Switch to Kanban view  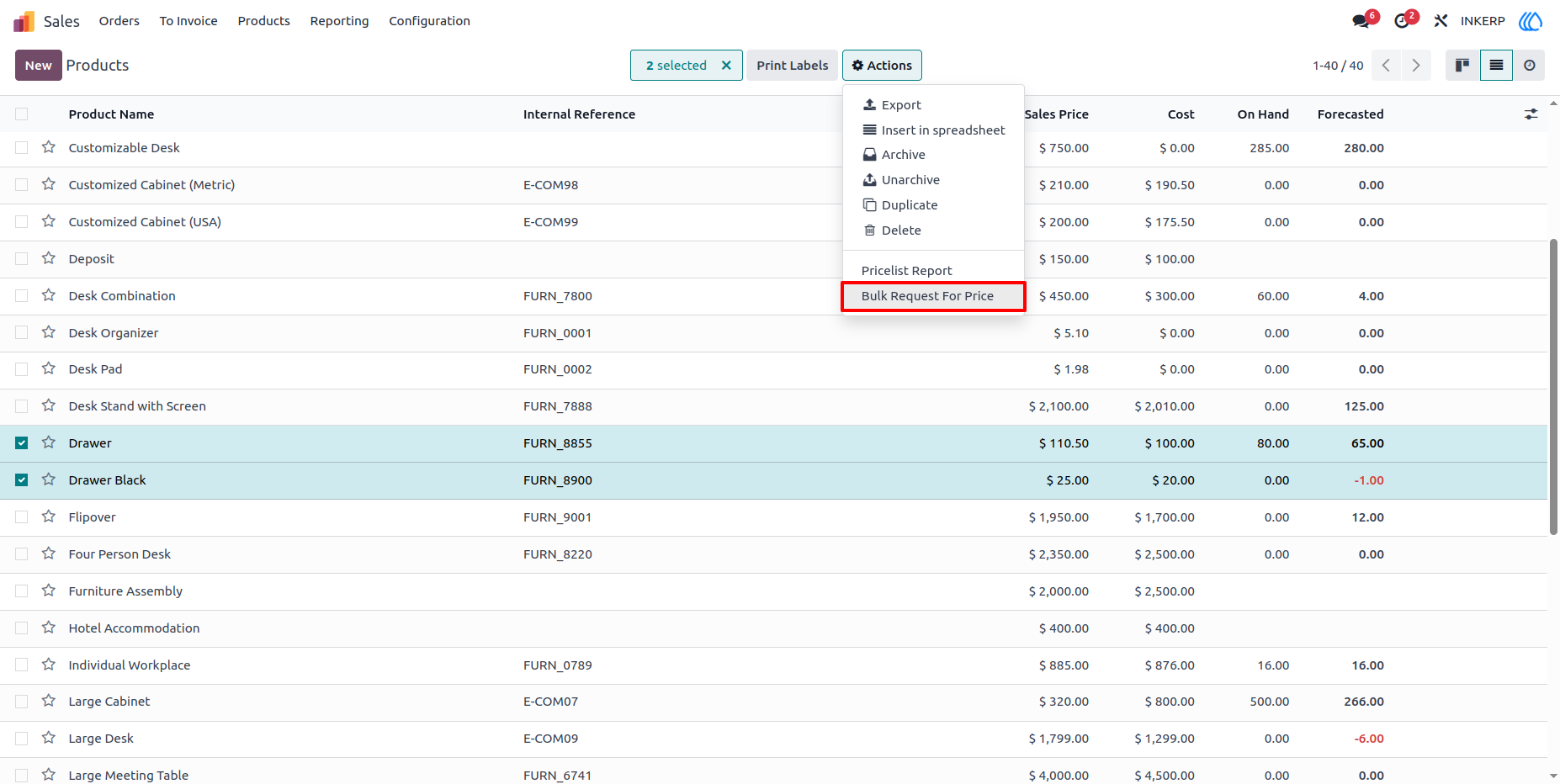pos(1462,65)
